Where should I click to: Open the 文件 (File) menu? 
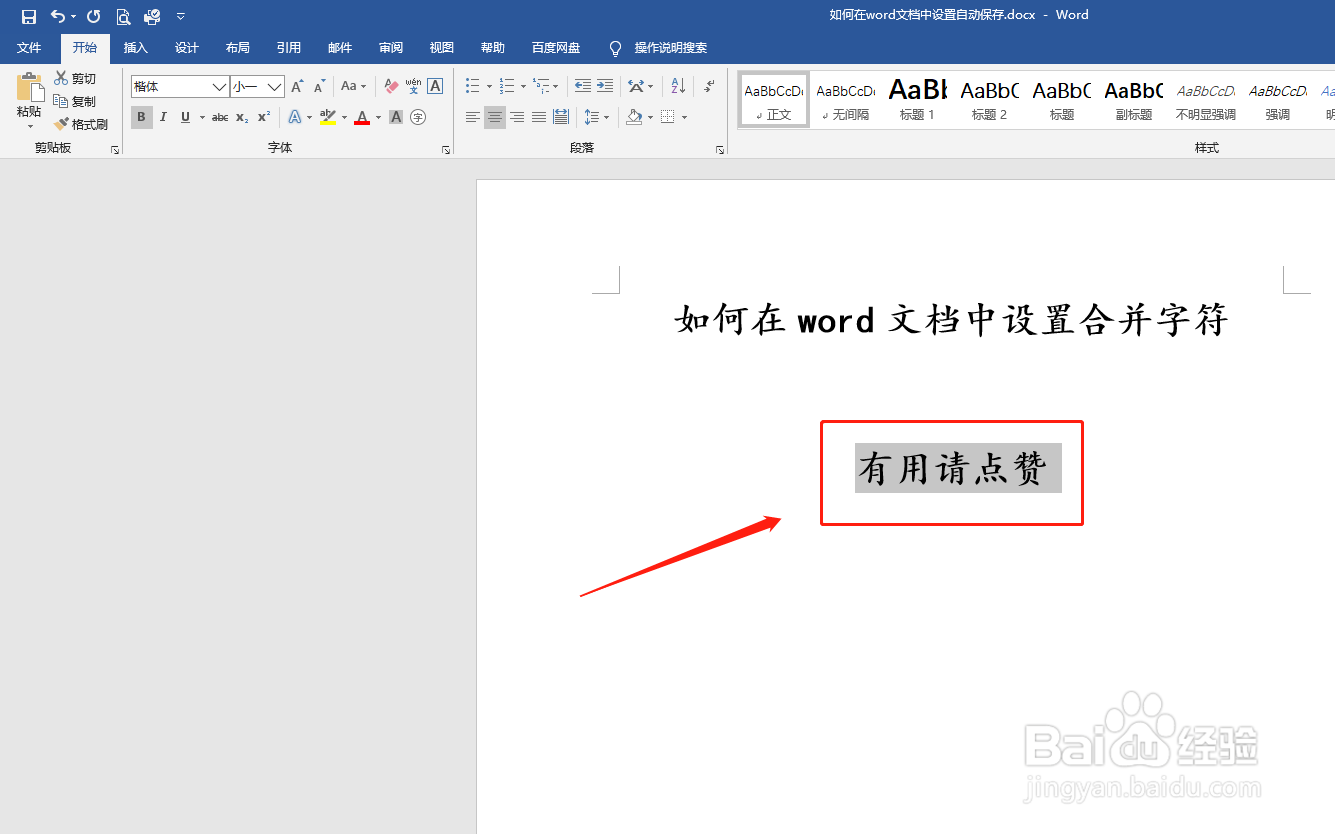pyautogui.click(x=29, y=48)
